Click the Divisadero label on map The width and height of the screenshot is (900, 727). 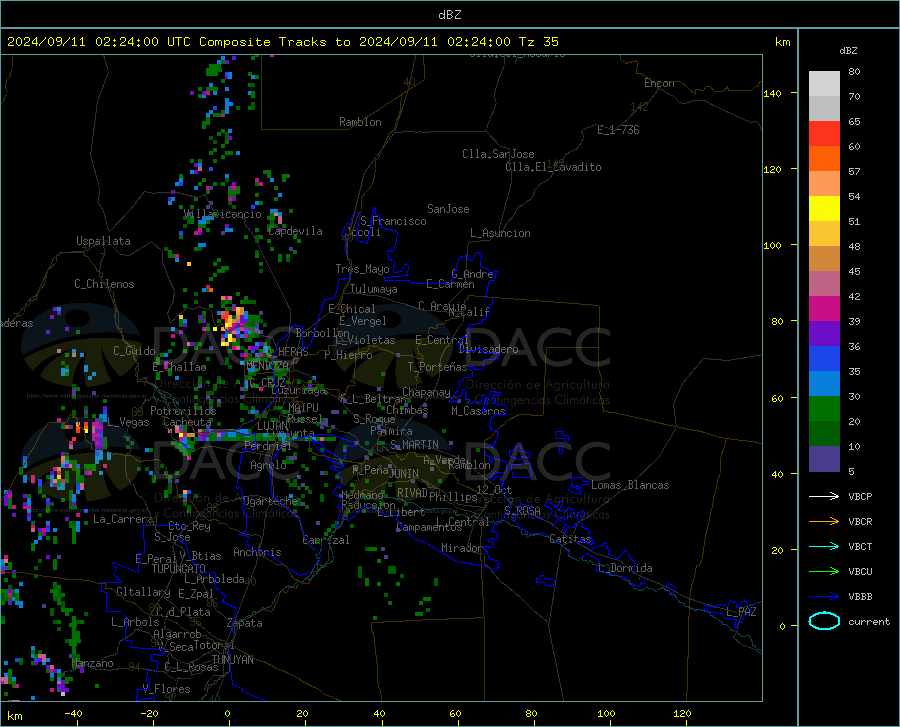tap(488, 349)
